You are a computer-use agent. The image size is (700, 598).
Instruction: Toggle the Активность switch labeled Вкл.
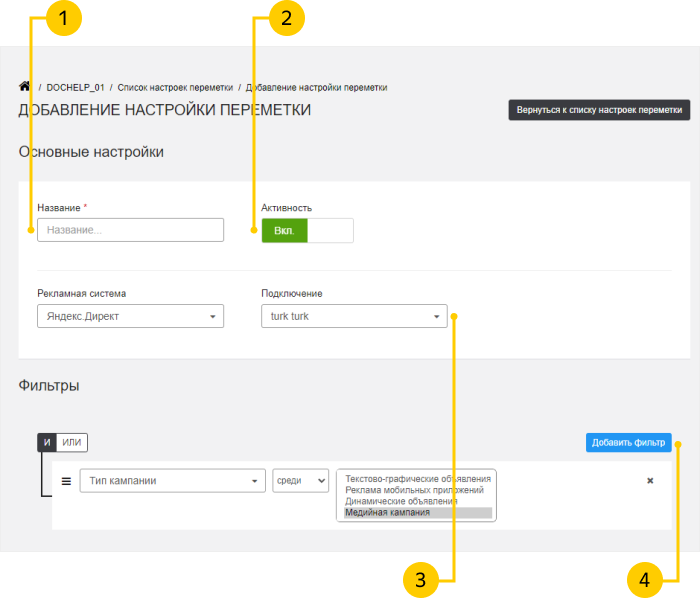pyautogui.click(x=308, y=230)
